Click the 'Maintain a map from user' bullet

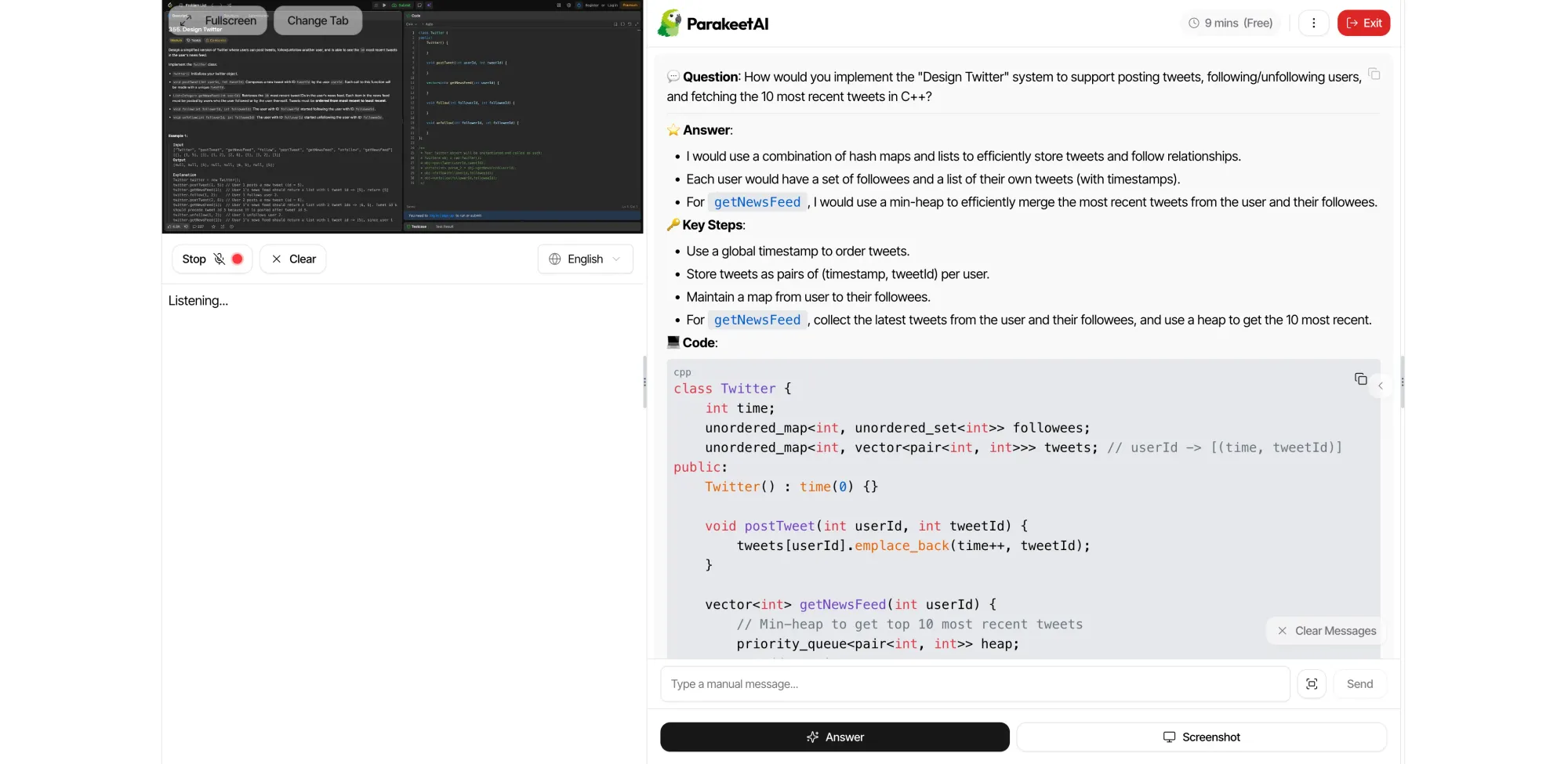(808, 297)
